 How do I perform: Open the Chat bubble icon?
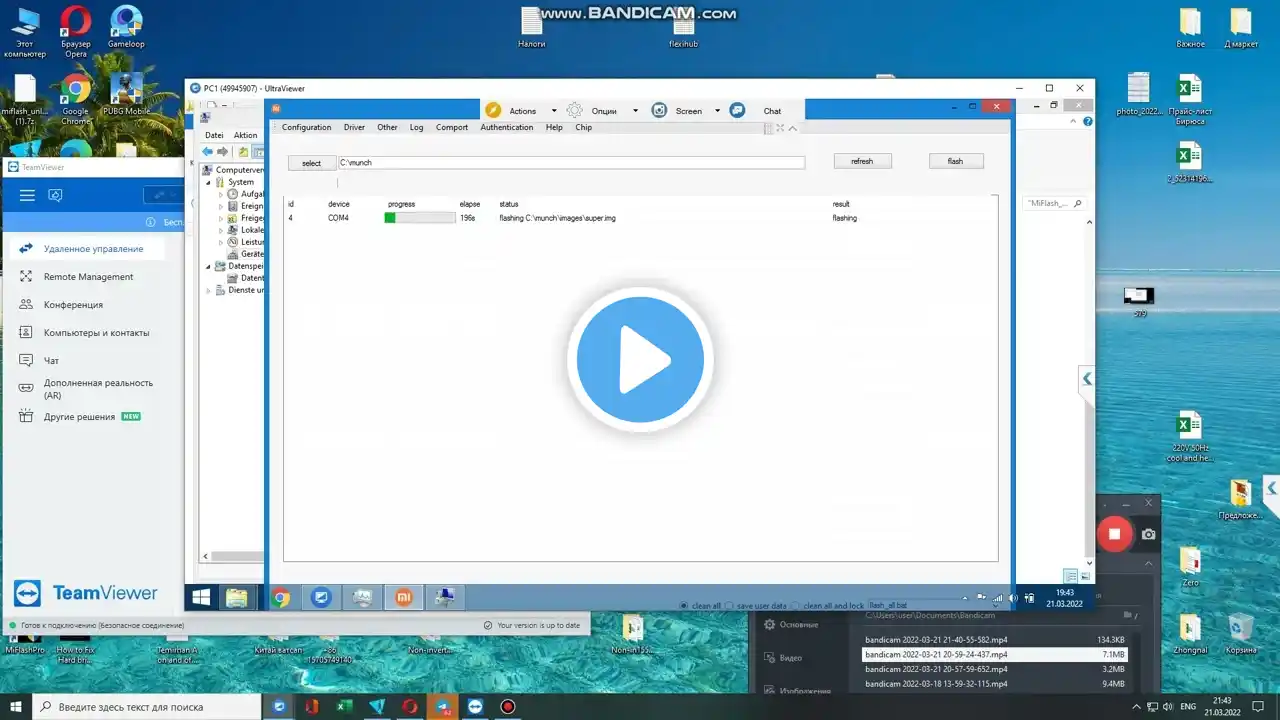click(x=737, y=111)
